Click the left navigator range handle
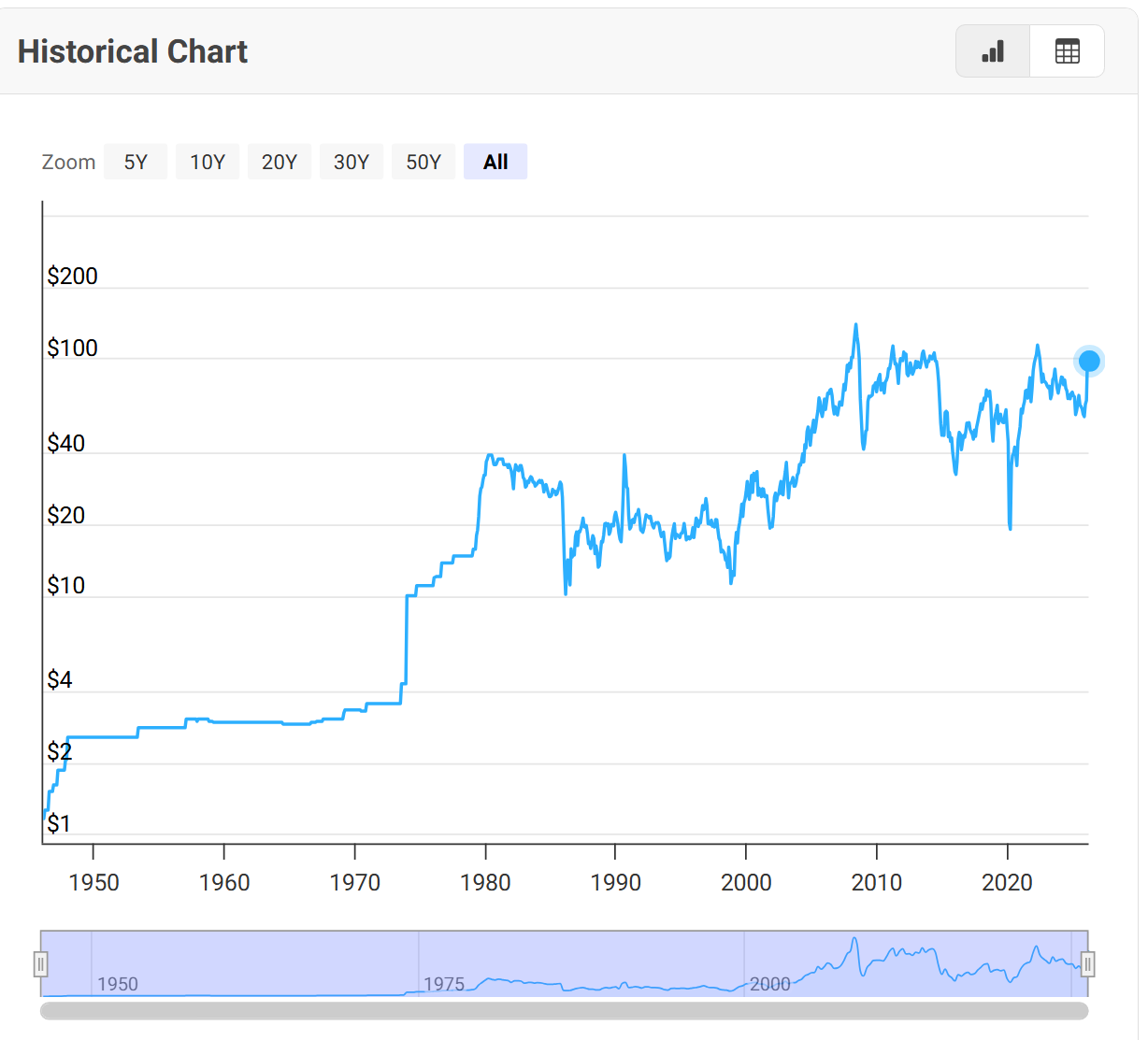Screen dimensions: 1148x1040 point(41,963)
